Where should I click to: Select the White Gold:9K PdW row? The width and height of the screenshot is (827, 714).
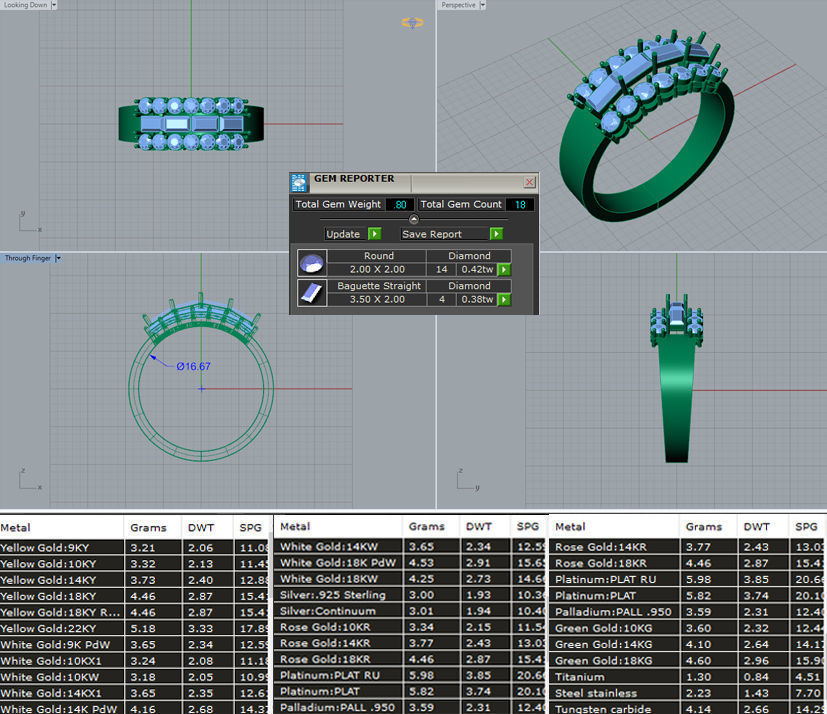[x=134, y=644]
